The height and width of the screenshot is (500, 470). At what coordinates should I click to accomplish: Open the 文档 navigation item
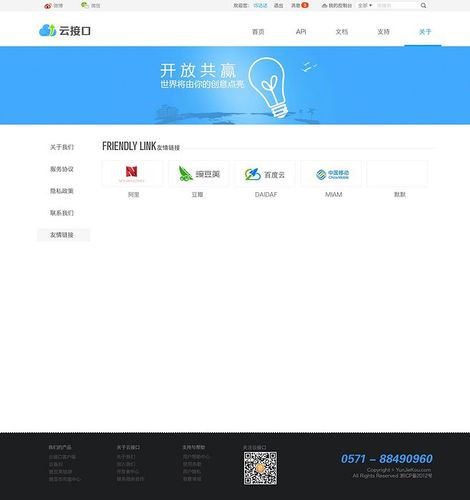(x=342, y=32)
